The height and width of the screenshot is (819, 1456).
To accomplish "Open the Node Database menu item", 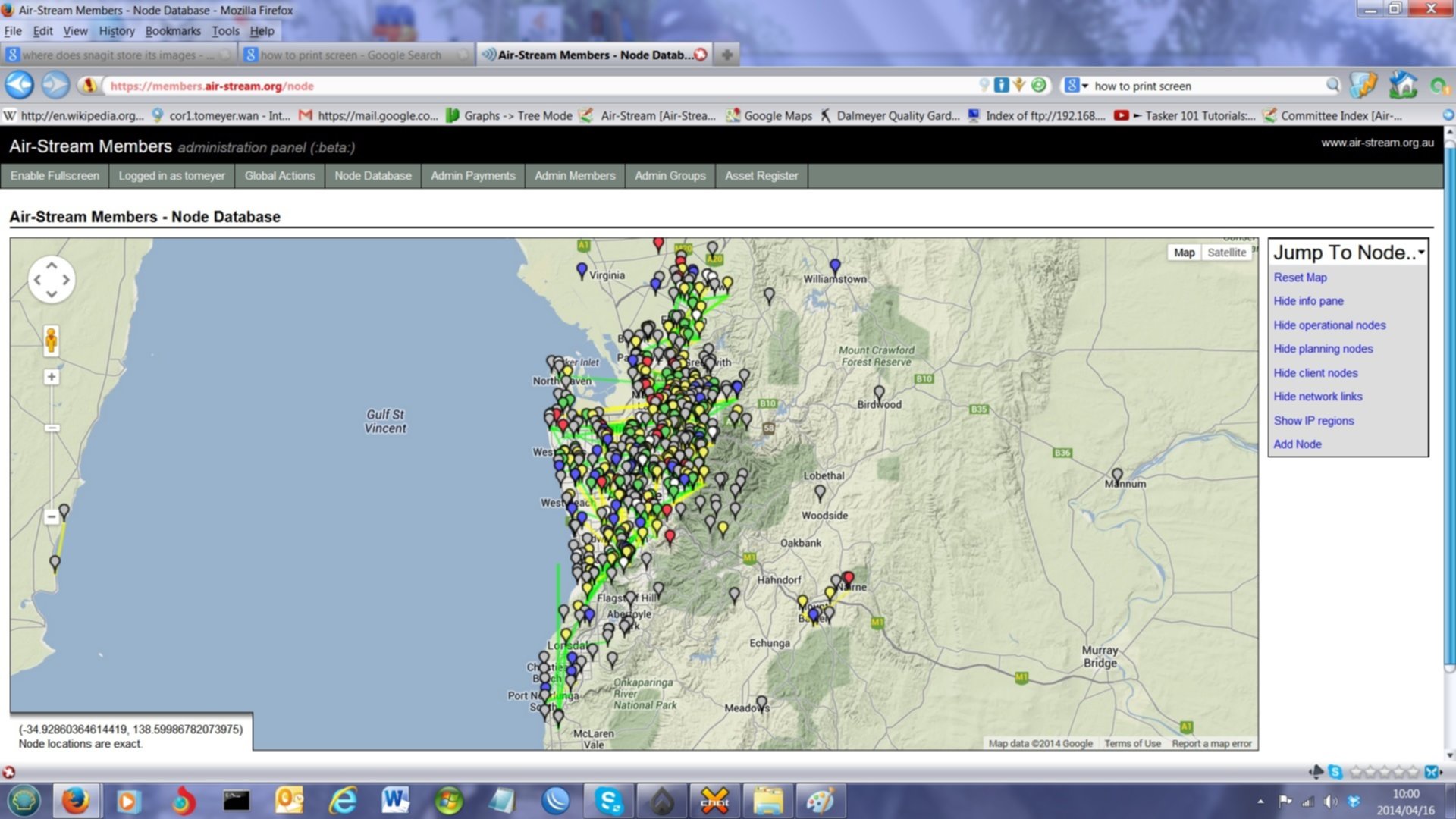I will 373,176.
